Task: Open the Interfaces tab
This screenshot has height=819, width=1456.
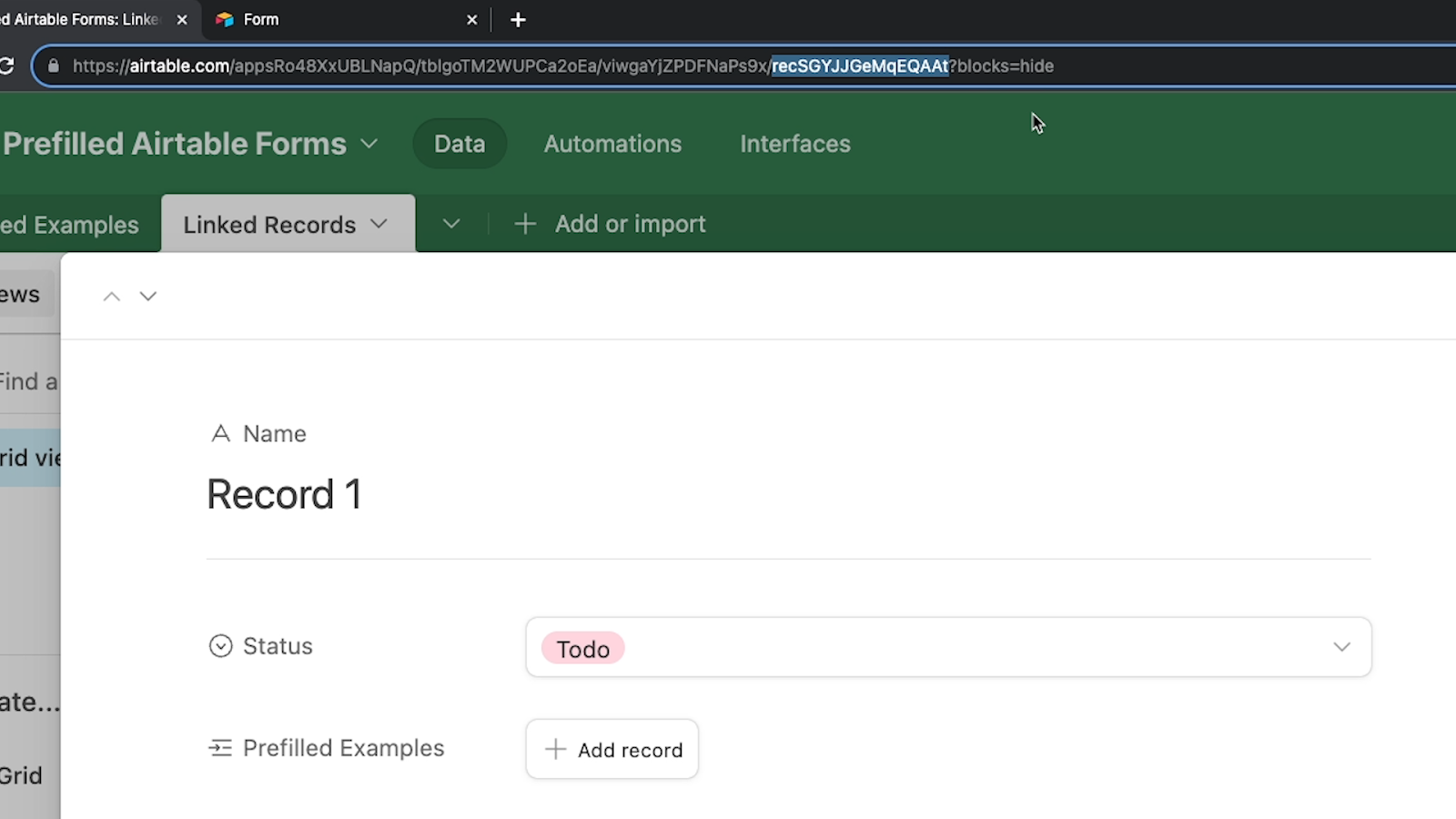Action: click(x=795, y=144)
